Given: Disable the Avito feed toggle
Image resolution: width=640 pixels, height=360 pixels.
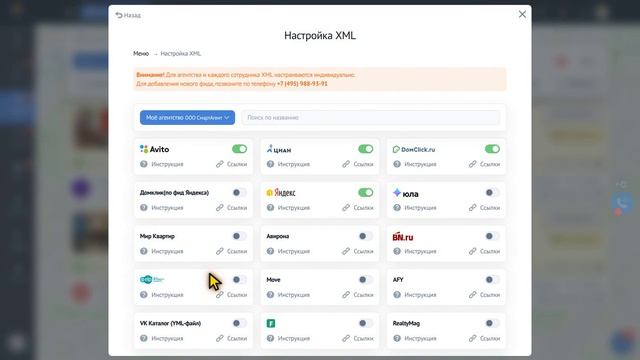Looking at the screenshot, I should 240,149.
